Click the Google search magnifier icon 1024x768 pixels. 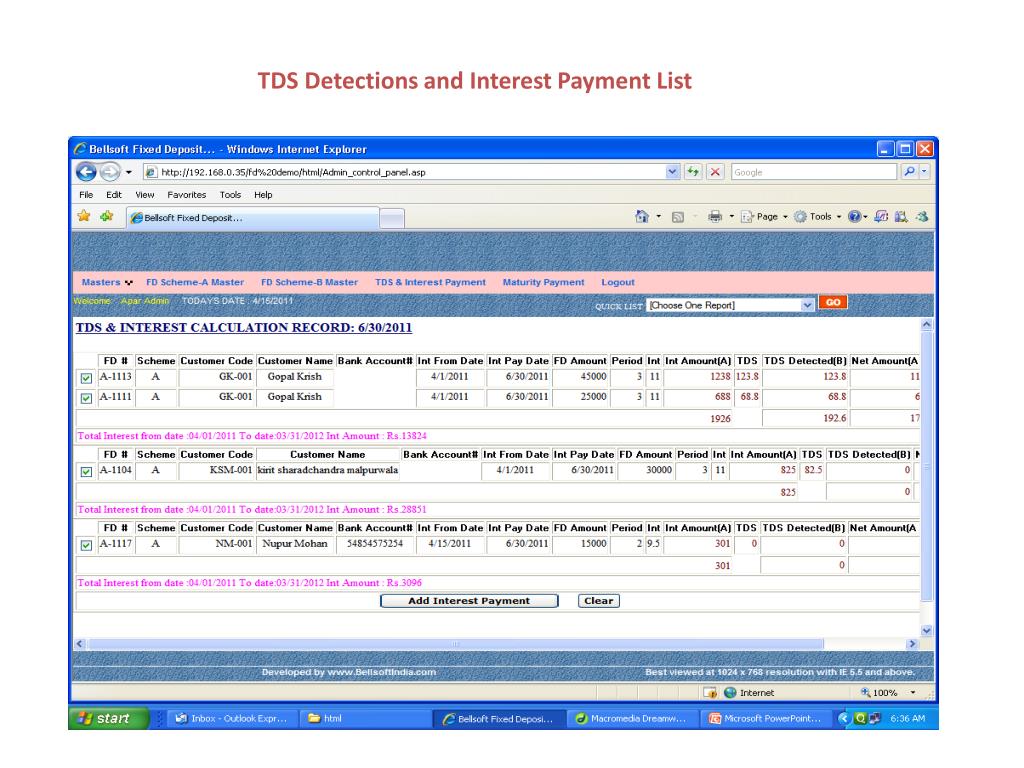point(909,172)
